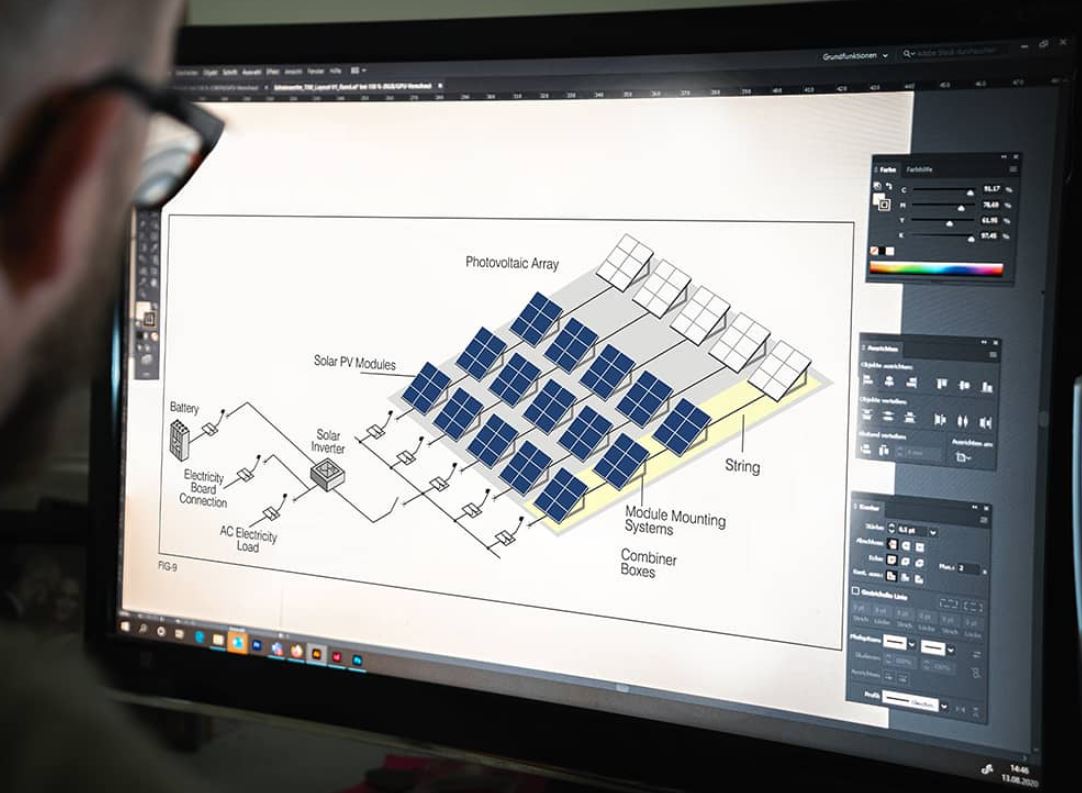Collapse the Farbe panel with double arrows
Viewport: 1082px width, 793px height.
pos(1004,157)
